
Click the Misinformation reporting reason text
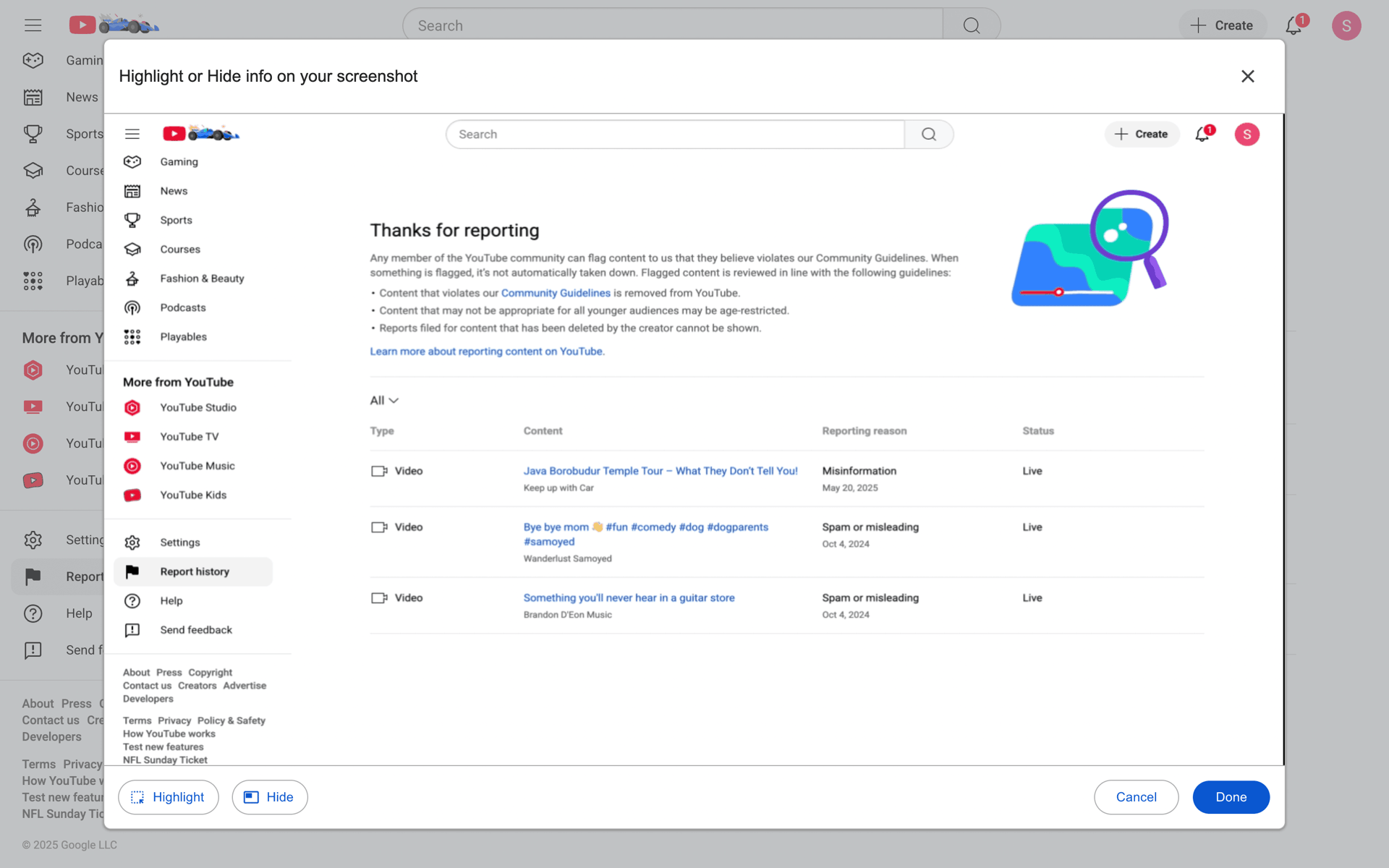coord(859,471)
